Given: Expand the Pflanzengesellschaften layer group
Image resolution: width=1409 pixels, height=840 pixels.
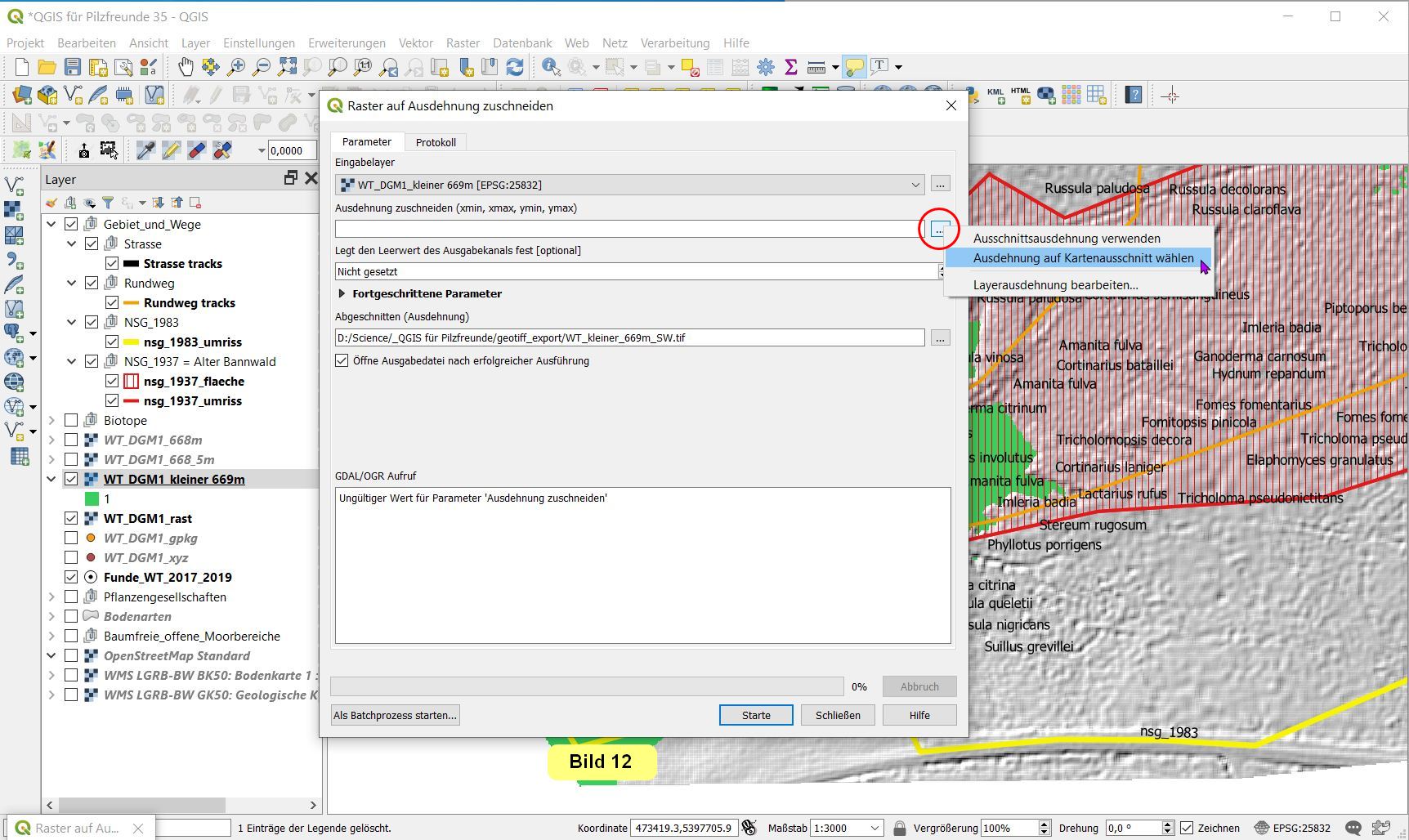Looking at the screenshot, I should click(x=51, y=596).
